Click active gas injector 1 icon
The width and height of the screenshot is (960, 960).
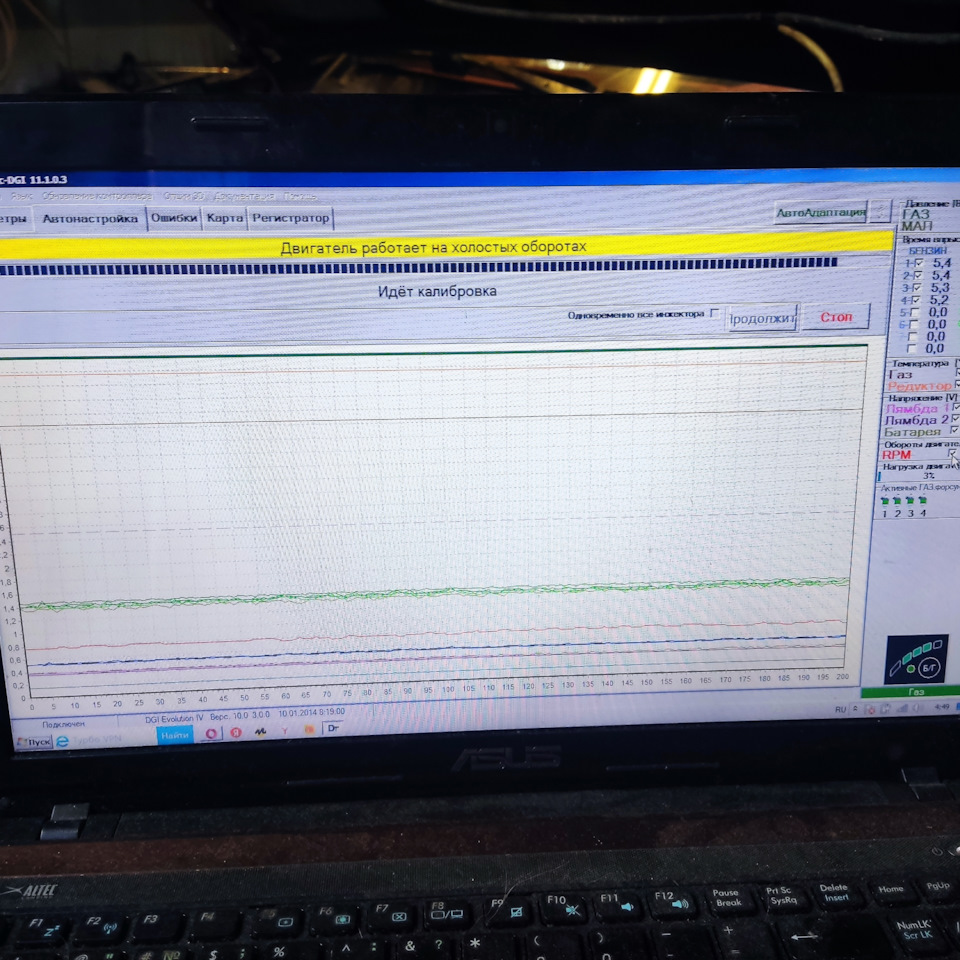pyautogui.click(x=885, y=501)
